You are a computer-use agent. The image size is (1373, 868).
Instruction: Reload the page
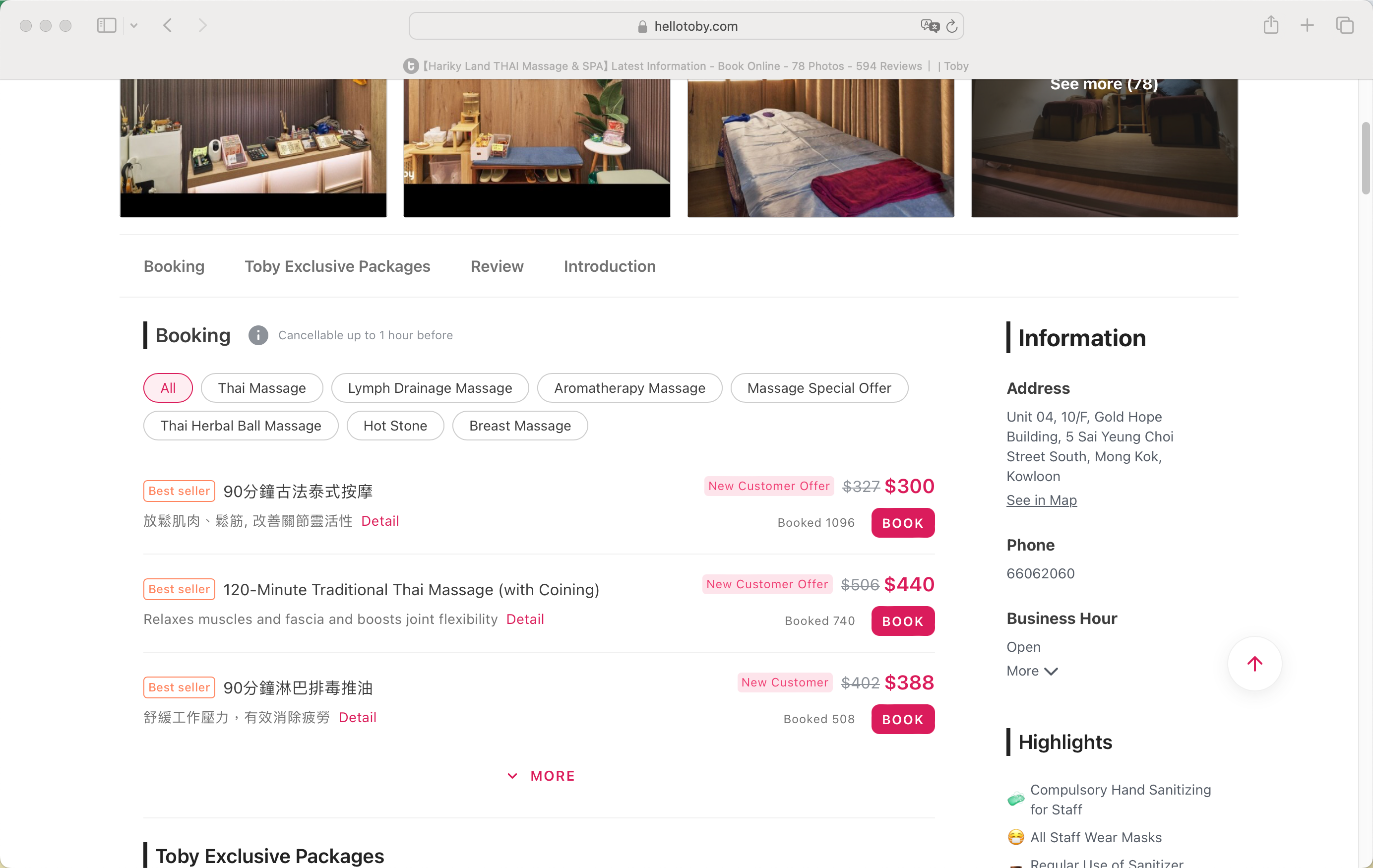pos(952,26)
